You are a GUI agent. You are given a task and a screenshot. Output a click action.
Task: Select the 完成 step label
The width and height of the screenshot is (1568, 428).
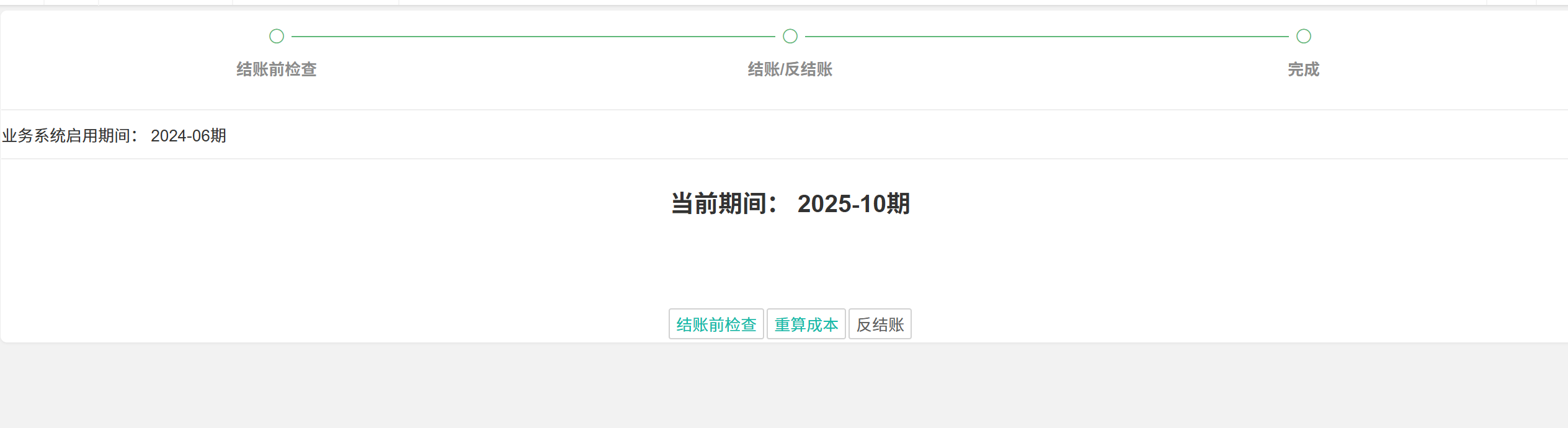click(x=1304, y=69)
